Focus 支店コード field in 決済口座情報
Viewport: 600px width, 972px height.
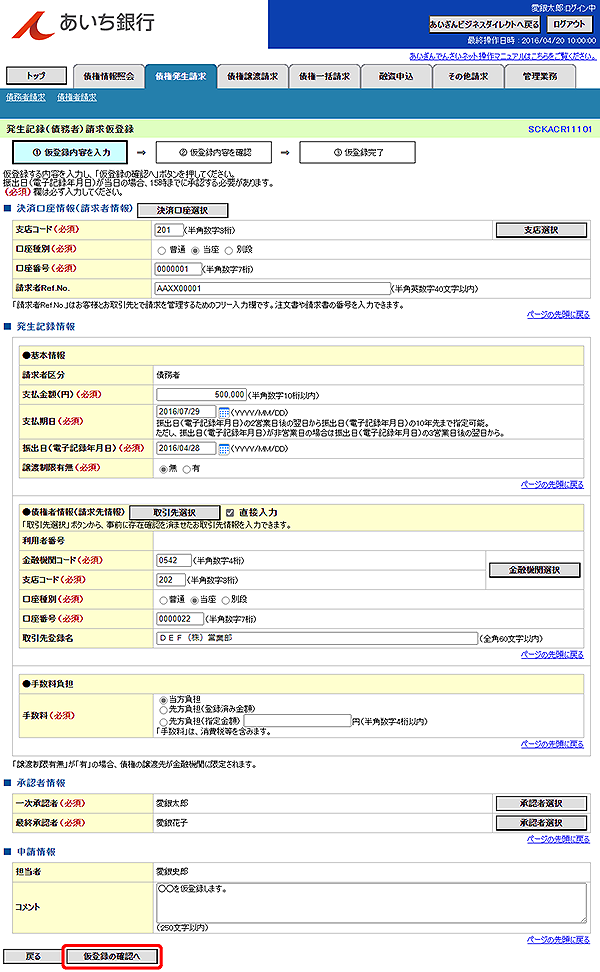tap(169, 230)
